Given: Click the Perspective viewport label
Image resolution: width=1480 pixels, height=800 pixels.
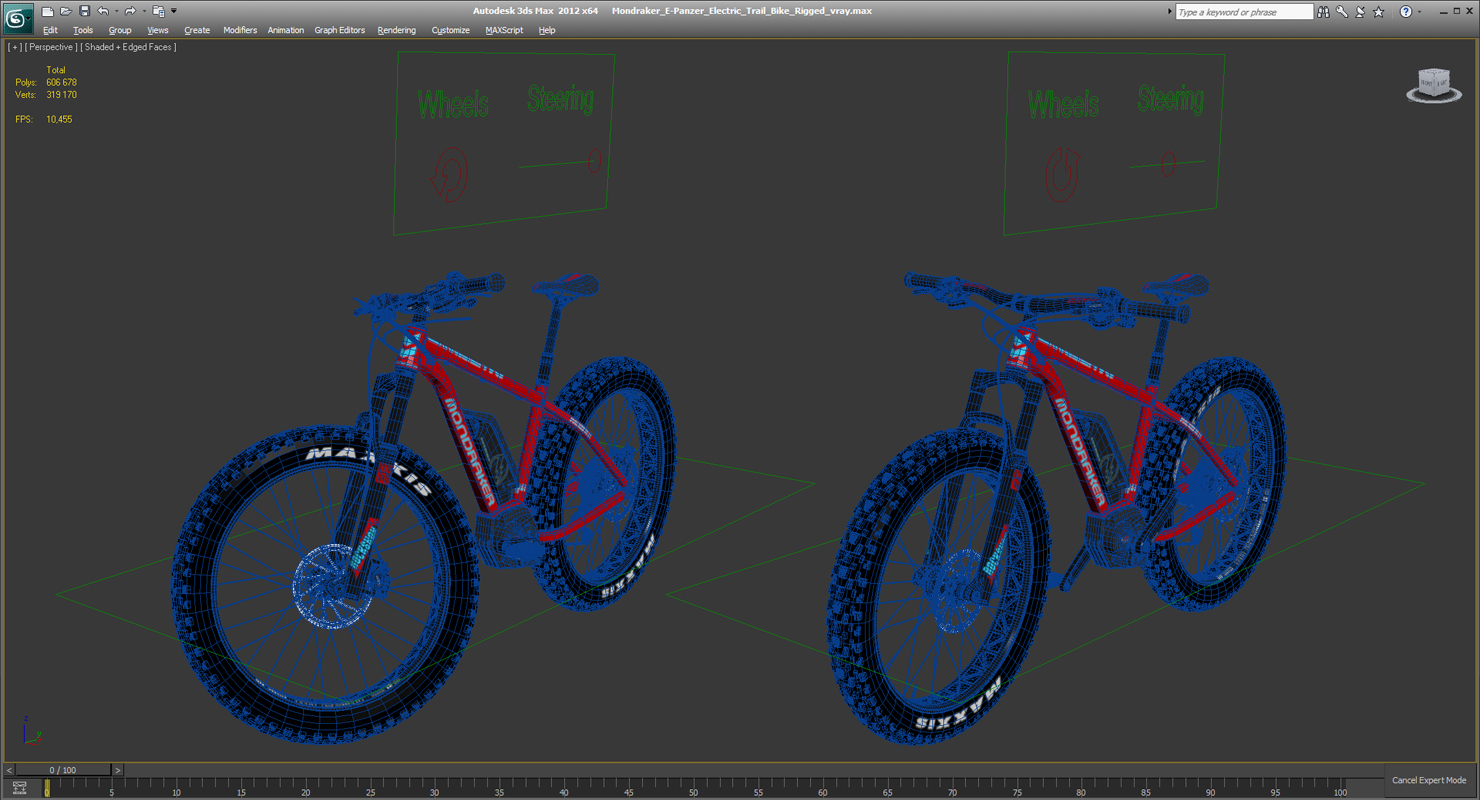Looking at the screenshot, I should click(50, 47).
